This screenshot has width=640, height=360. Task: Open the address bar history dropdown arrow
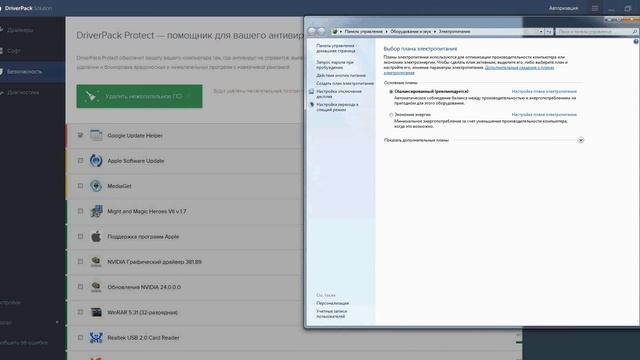point(541,31)
